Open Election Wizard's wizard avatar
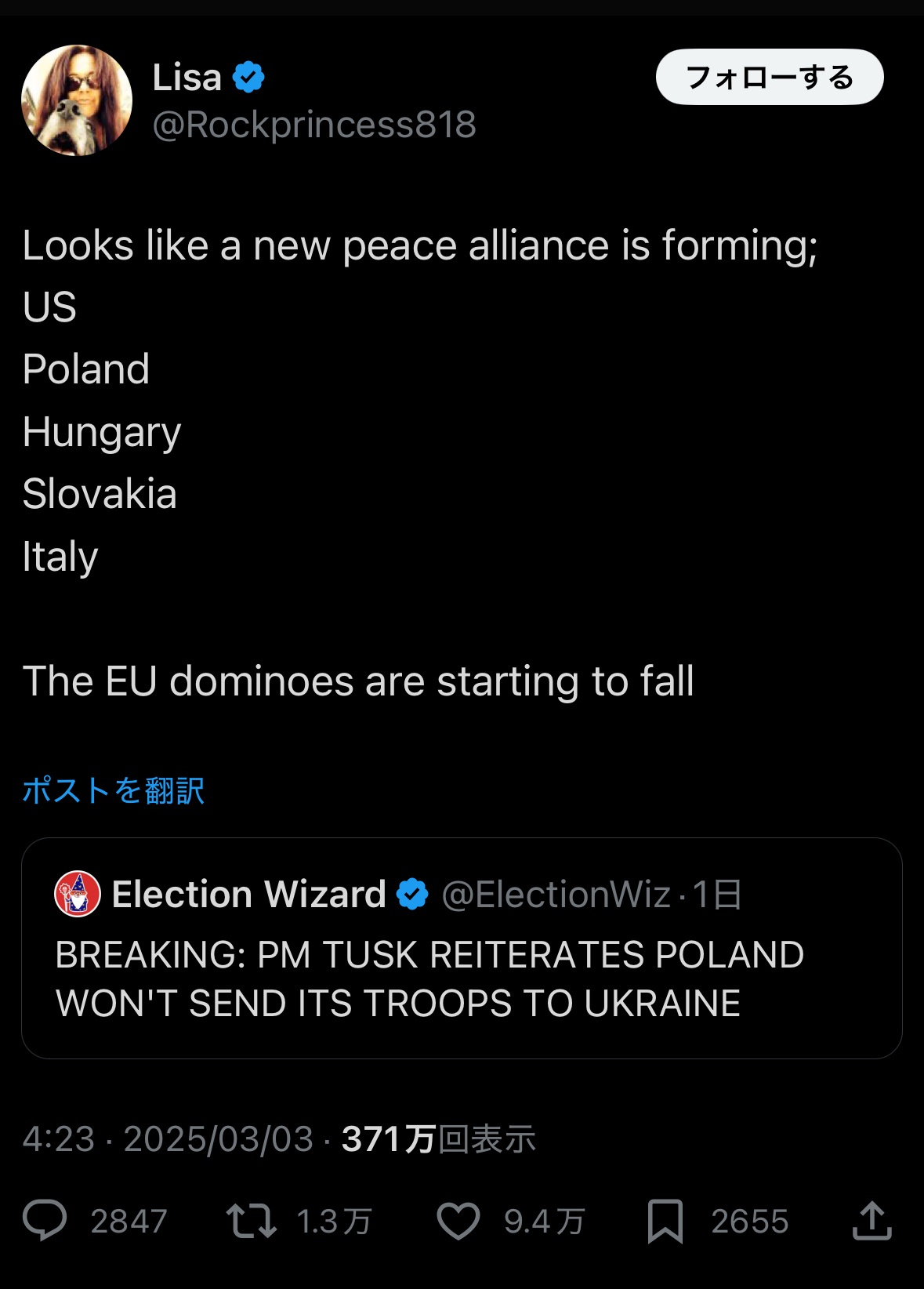The height and width of the screenshot is (1289, 924). [x=77, y=894]
